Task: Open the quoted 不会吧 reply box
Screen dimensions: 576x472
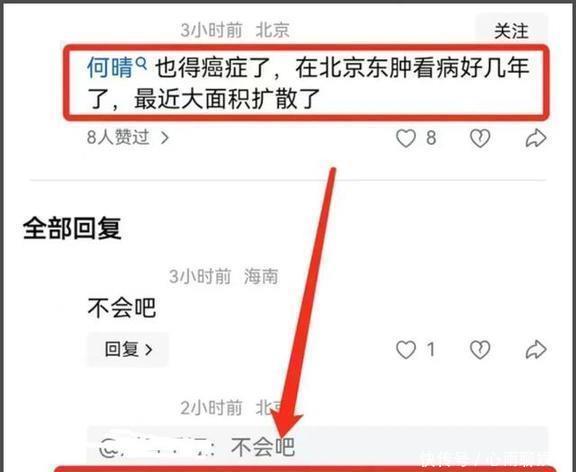Action: pyautogui.click(x=317, y=447)
